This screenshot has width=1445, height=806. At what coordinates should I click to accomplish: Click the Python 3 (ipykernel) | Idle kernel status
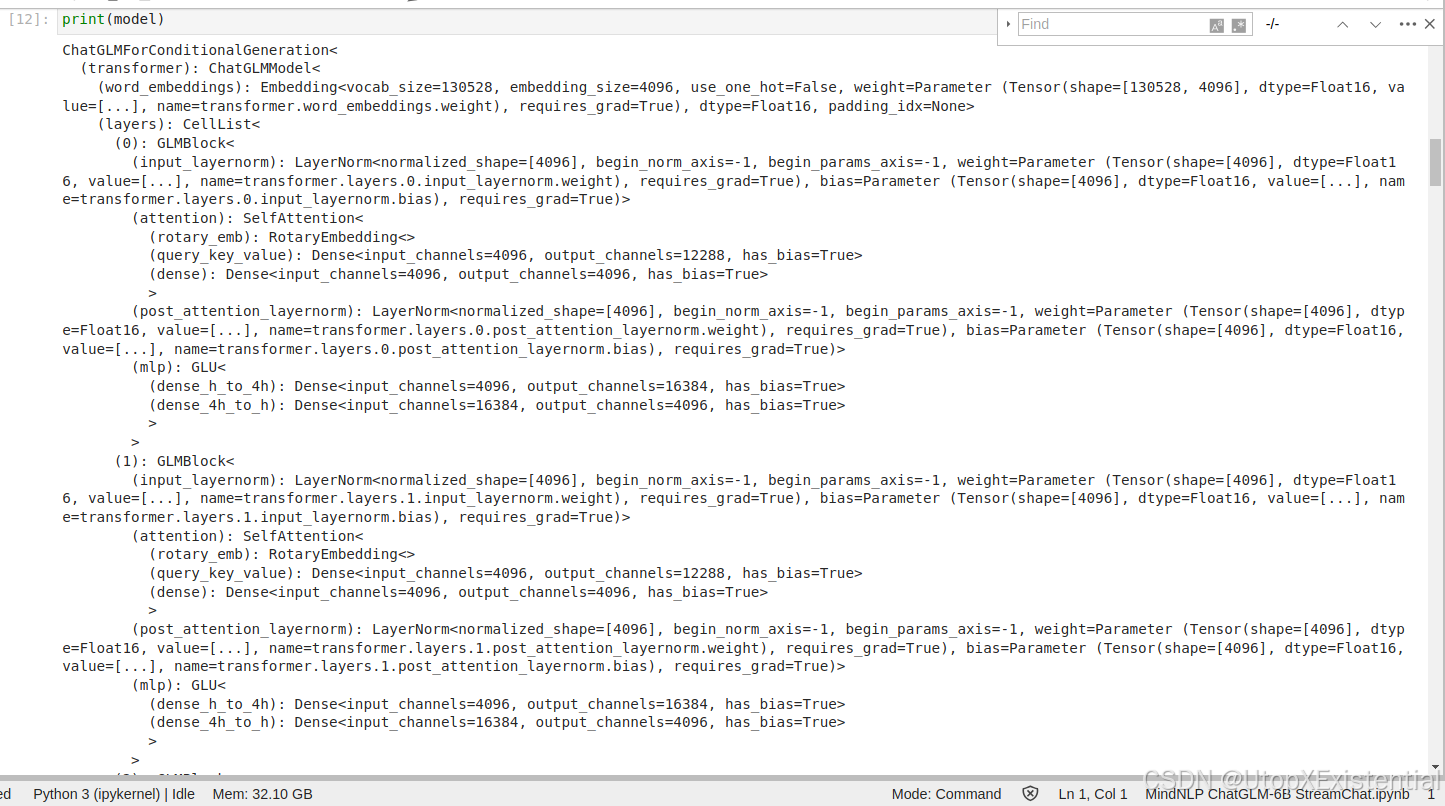click(x=115, y=794)
